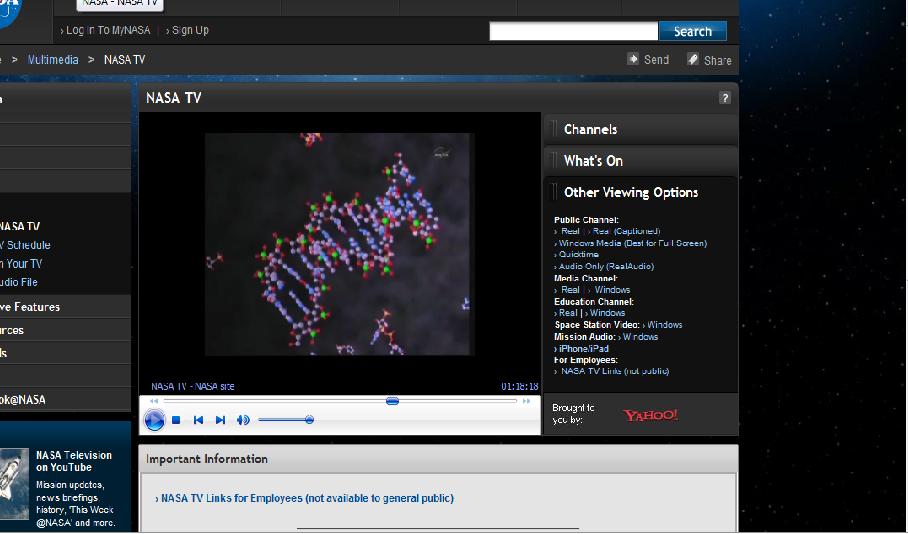Viewport: 908px width, 534px height.
Task: Click the NASA TV sidebar item
Action: (20, 226)
